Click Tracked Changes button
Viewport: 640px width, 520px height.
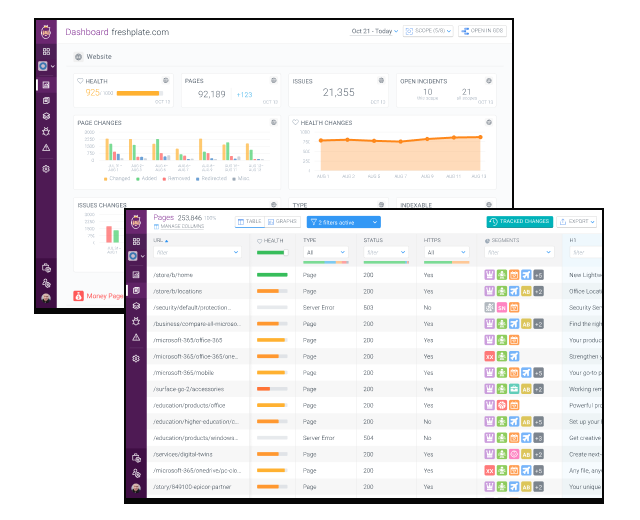tap(520, 222)
